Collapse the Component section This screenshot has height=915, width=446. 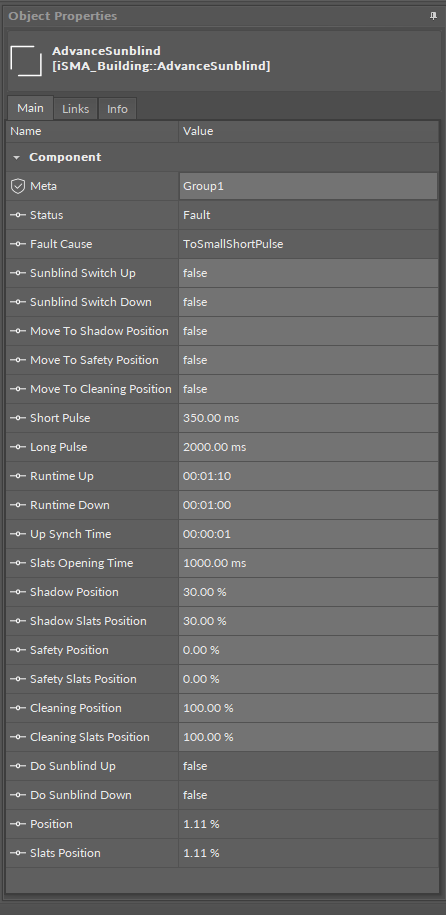pyautogui.click(x=16, y=158)
